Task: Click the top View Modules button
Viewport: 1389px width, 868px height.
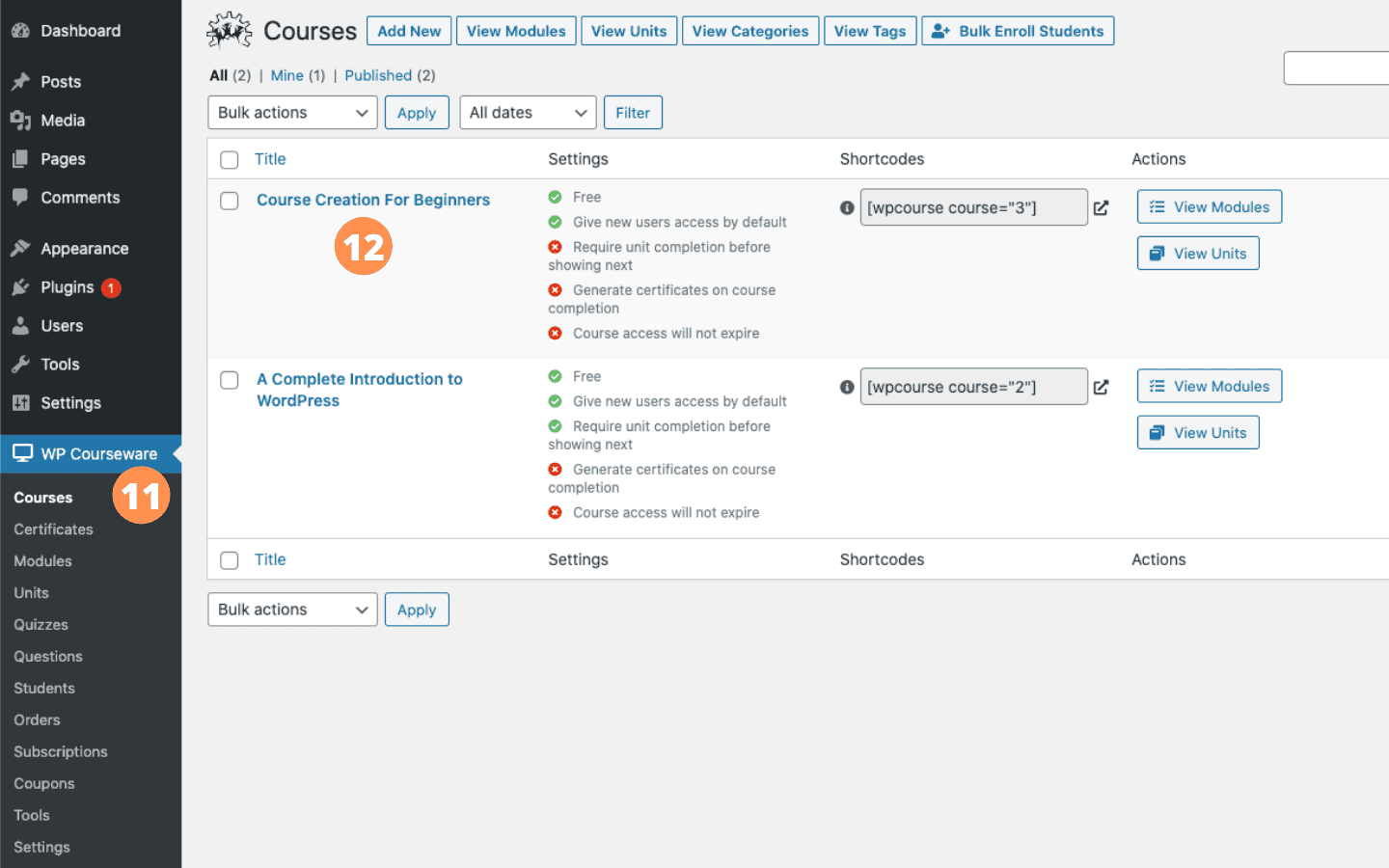Action: point(516,31)
